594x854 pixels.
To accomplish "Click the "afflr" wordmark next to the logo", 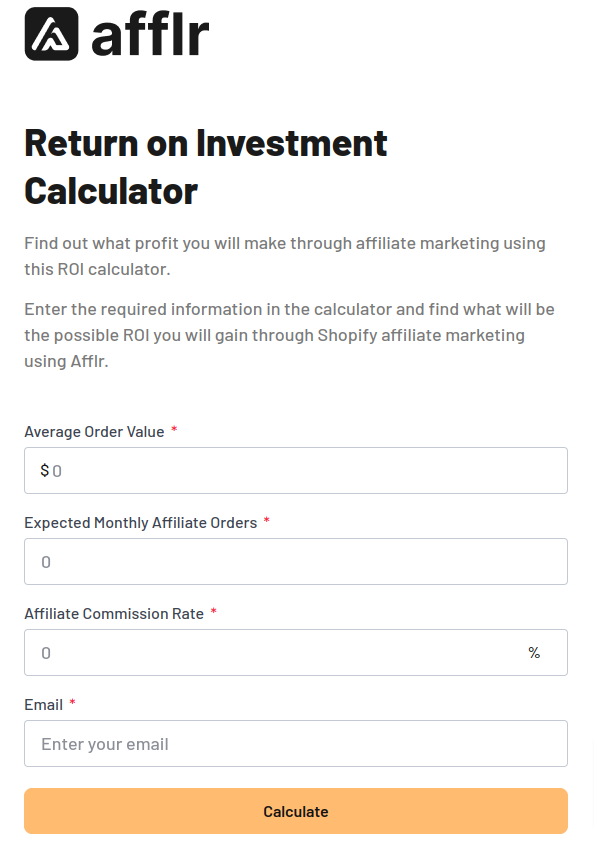I will click(148, 35).
